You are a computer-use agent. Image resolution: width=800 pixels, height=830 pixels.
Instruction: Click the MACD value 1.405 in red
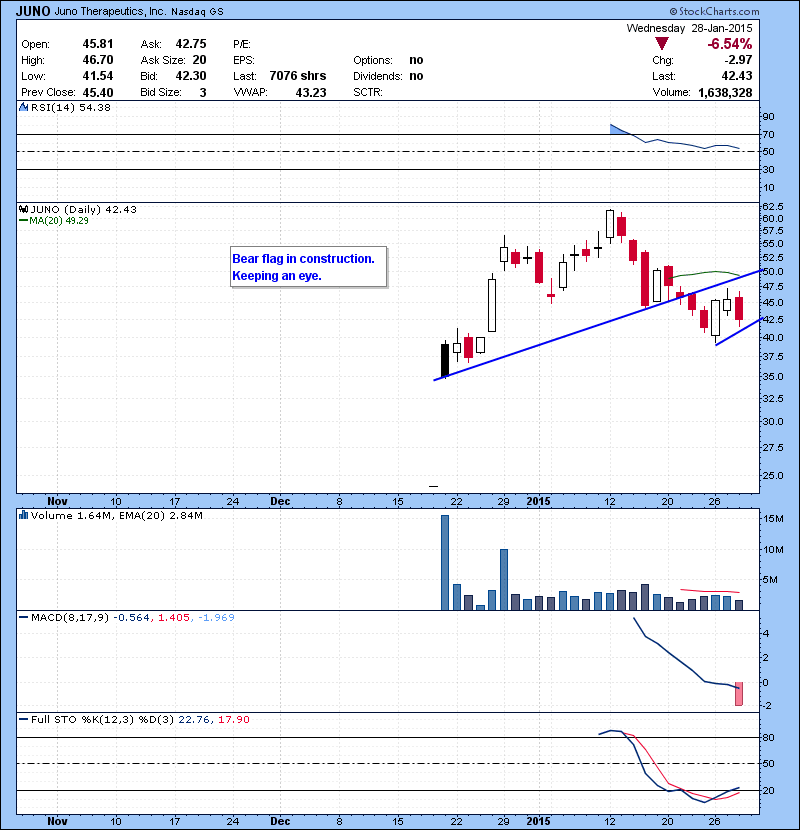[174, 617]
